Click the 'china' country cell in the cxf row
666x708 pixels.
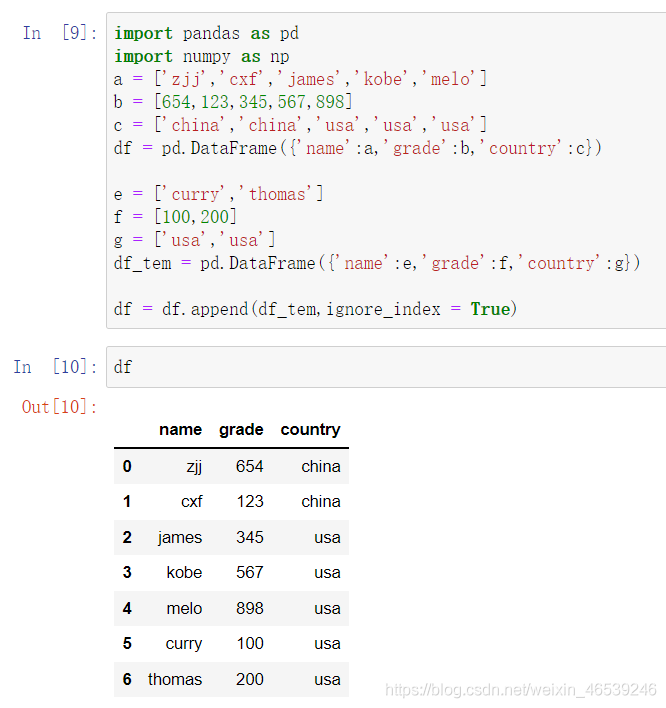321,502
